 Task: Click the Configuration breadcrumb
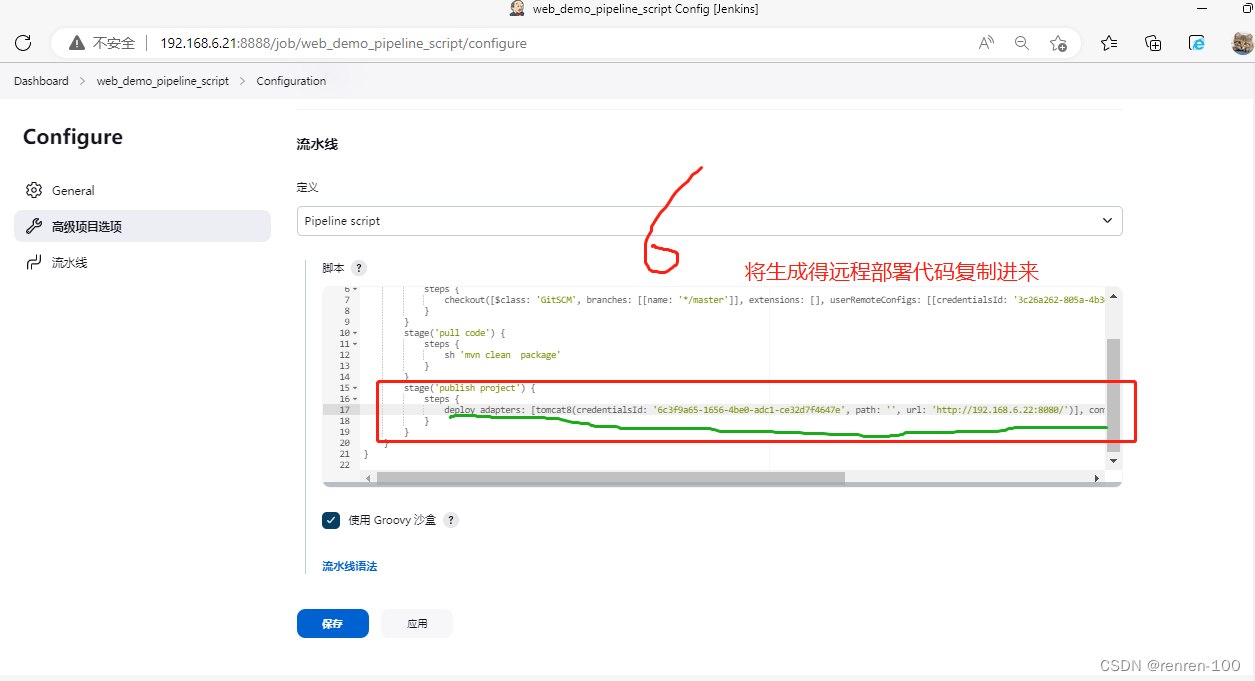click(291, 81)
